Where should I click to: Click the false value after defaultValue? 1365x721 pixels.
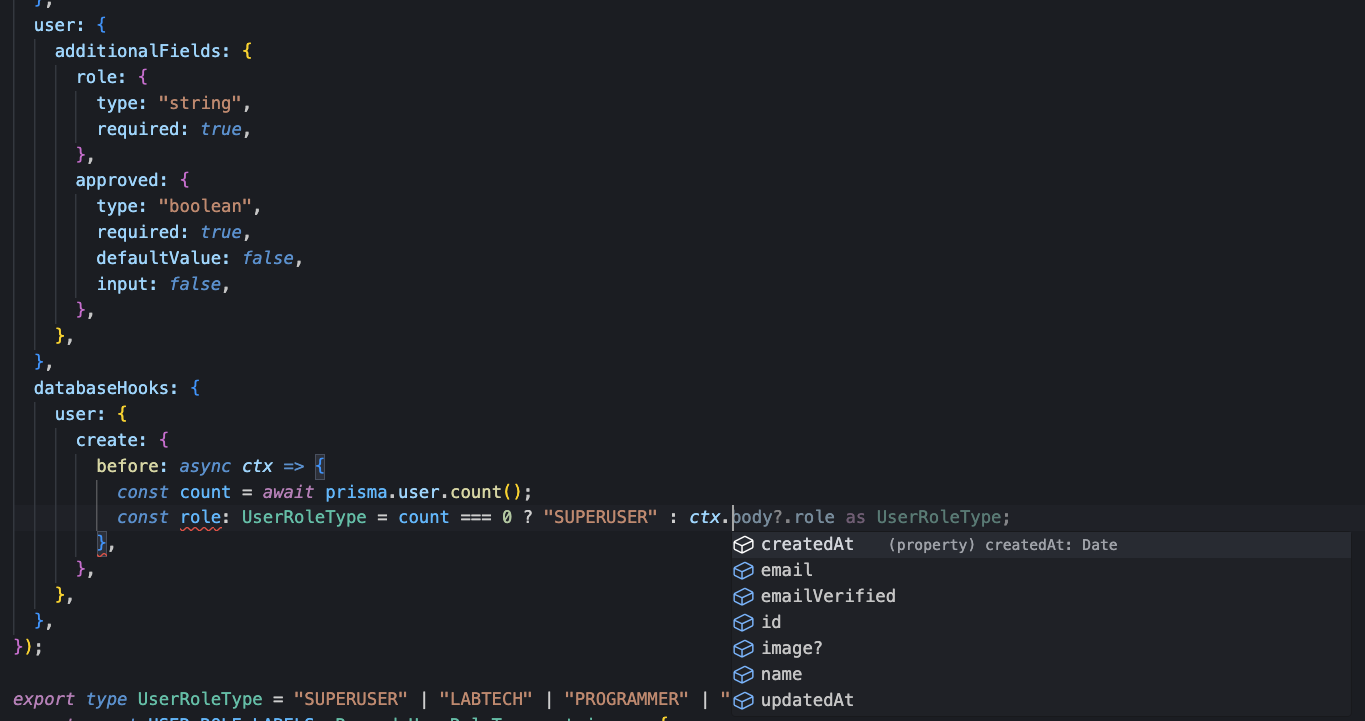268,258
